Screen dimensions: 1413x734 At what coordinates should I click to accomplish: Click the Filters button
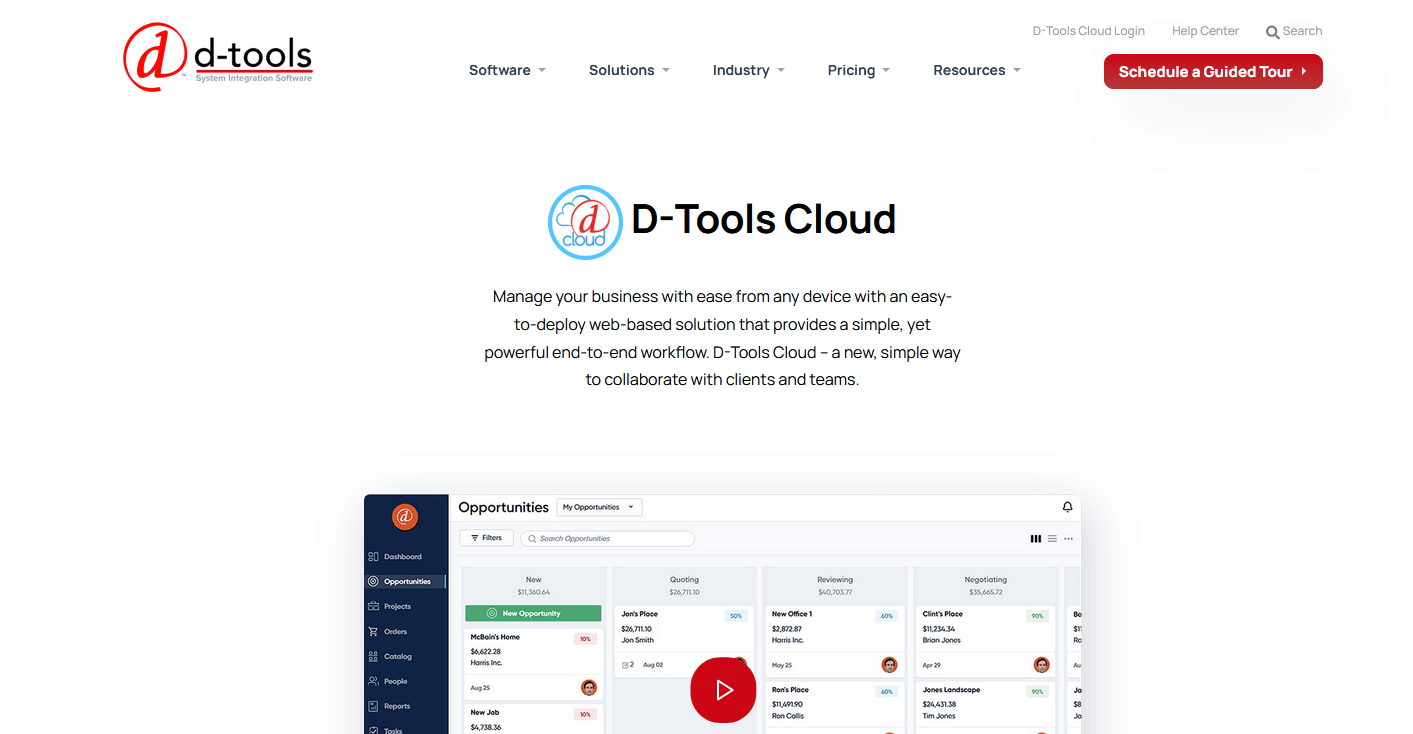tap(487, 538)
